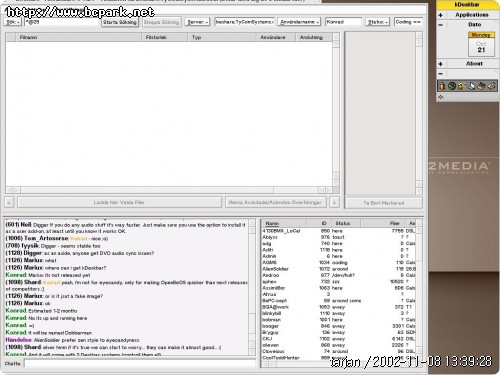Click Tom_Artoseree's name in chat log
Viewport: 500px width, 375px height.
click(46, 238)
